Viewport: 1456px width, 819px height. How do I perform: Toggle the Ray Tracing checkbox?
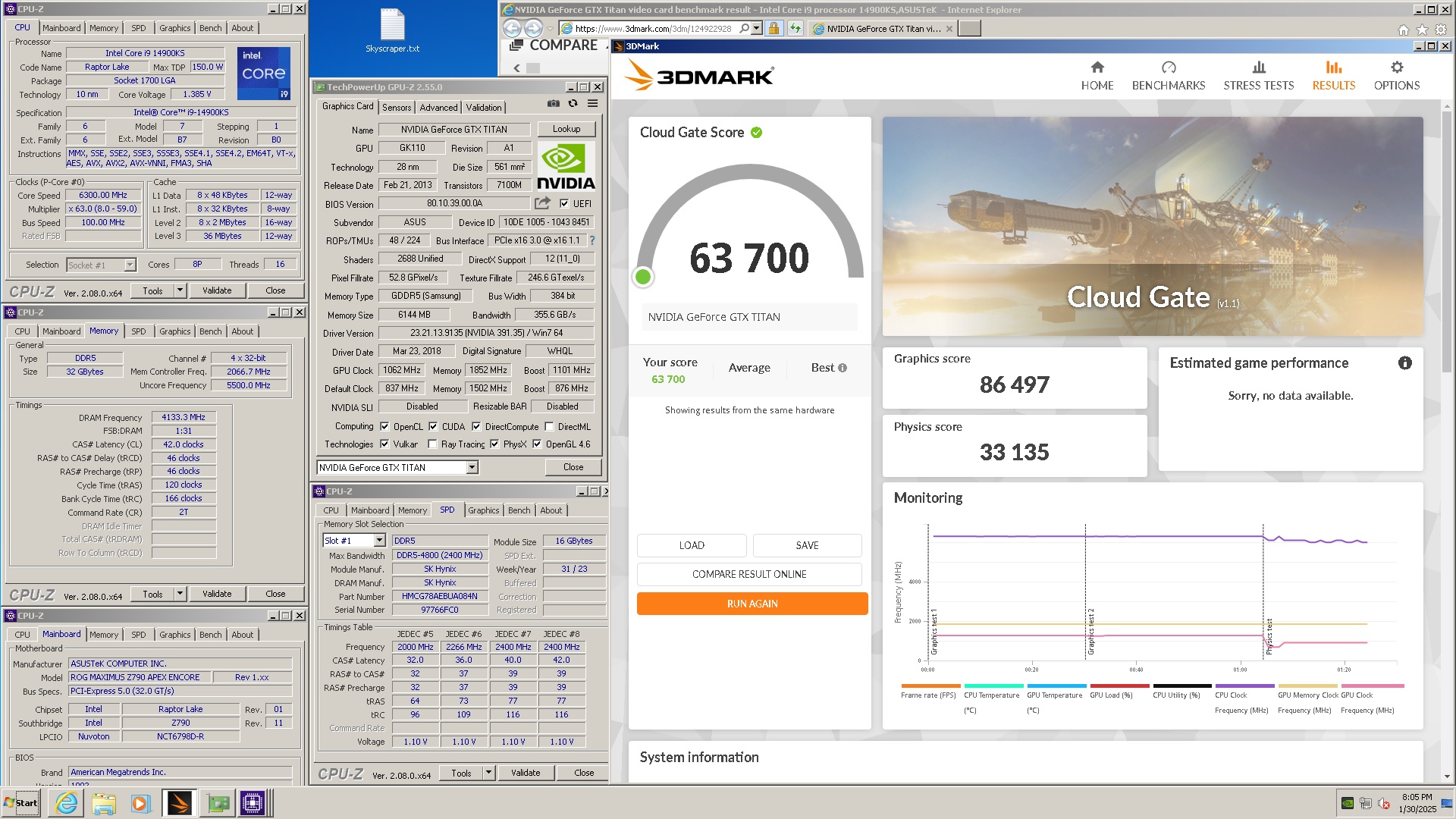[432, 444]
